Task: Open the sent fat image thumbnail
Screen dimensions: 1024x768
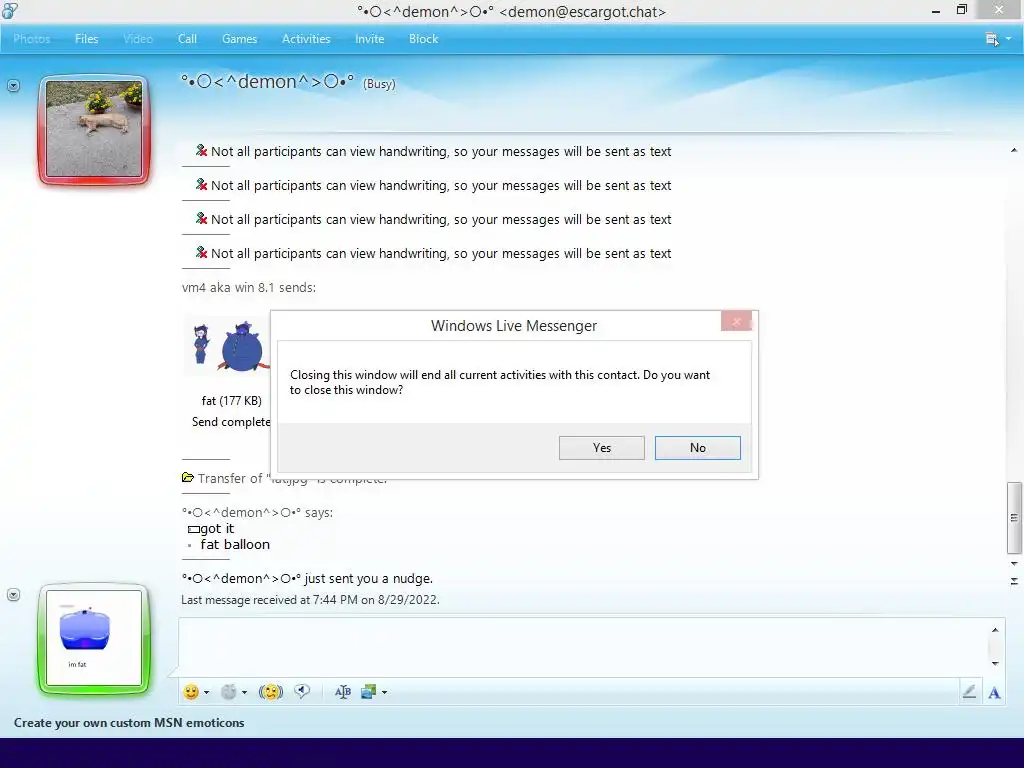Action: (x=227, y=346)
